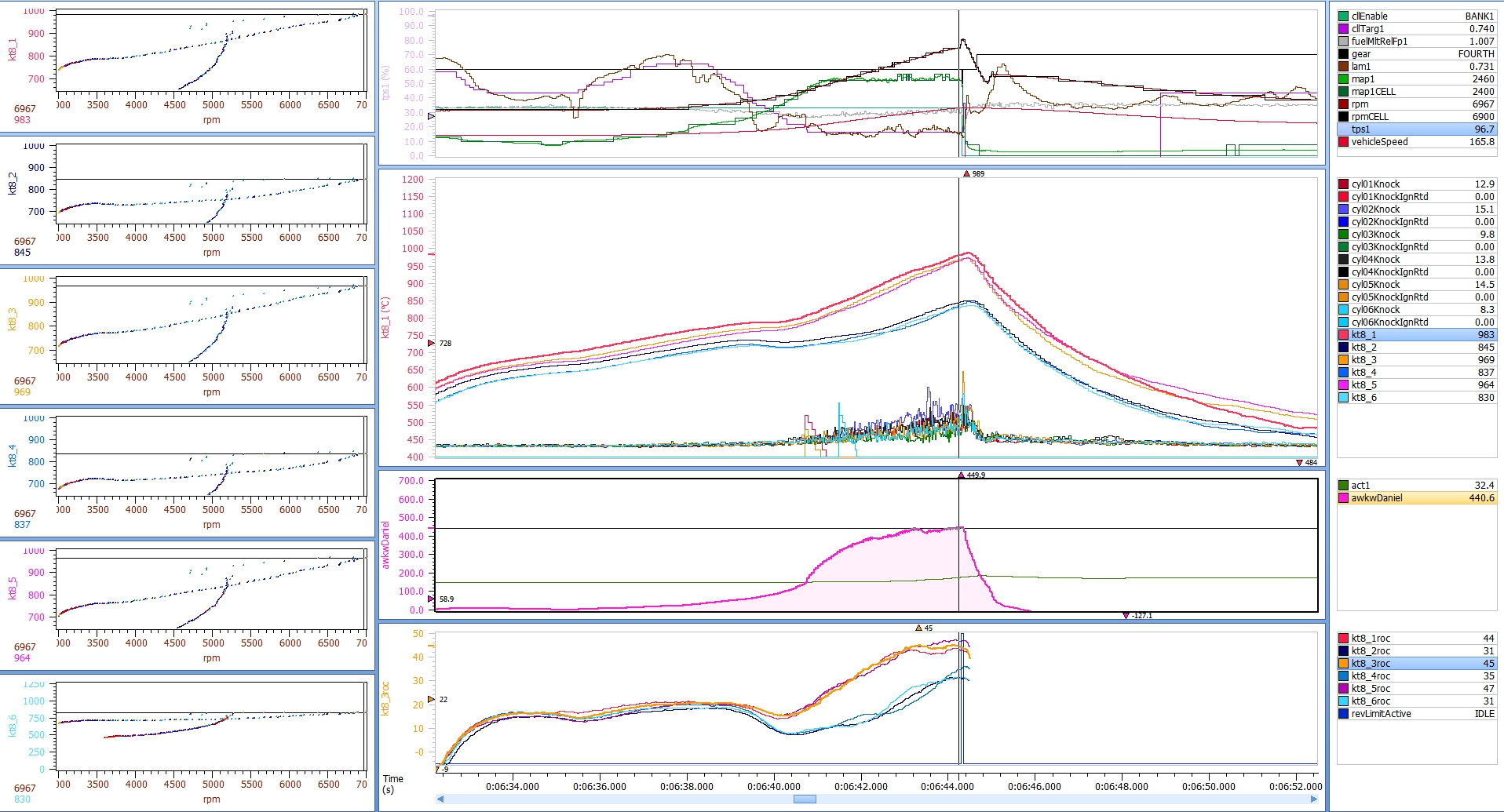The image size is (1504, 812).
Task: Click the horizontal timeline scrollbar thumb
Action: pos(805,799)
